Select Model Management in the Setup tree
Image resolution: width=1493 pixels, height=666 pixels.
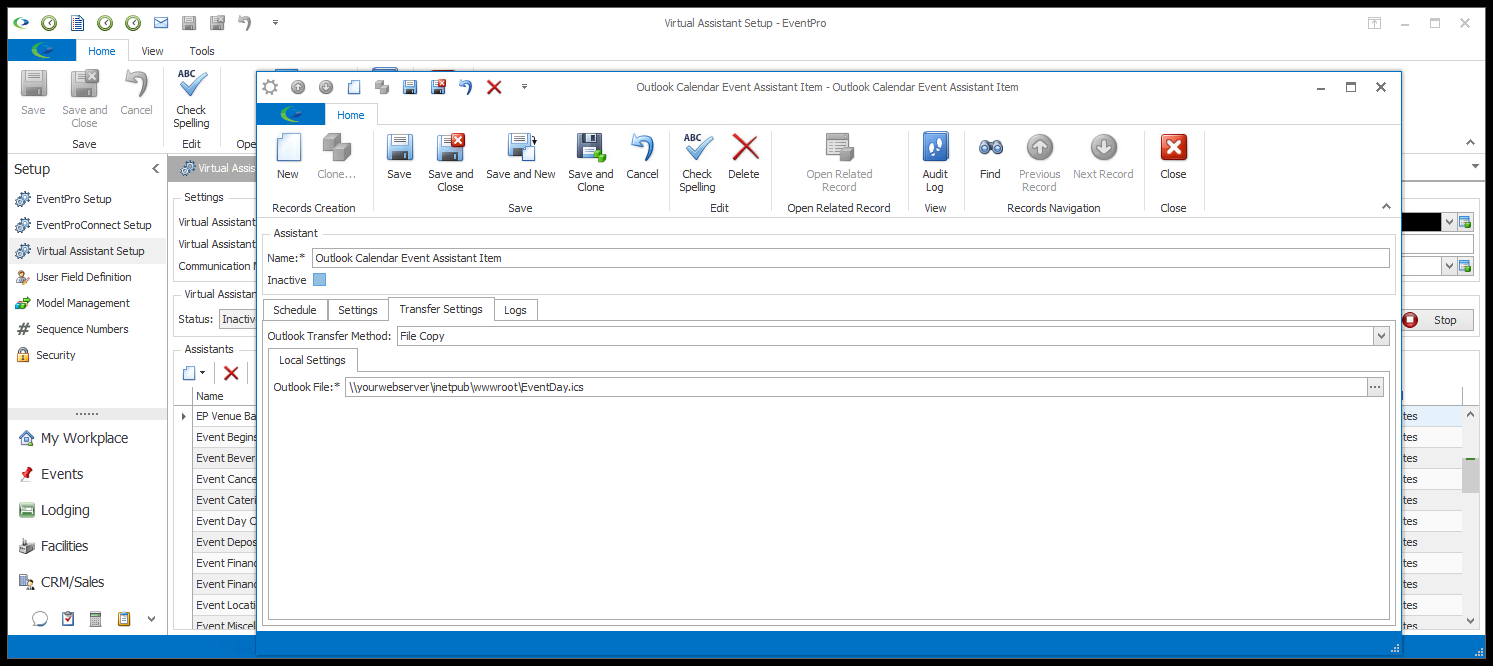click(x=83, y=303)
